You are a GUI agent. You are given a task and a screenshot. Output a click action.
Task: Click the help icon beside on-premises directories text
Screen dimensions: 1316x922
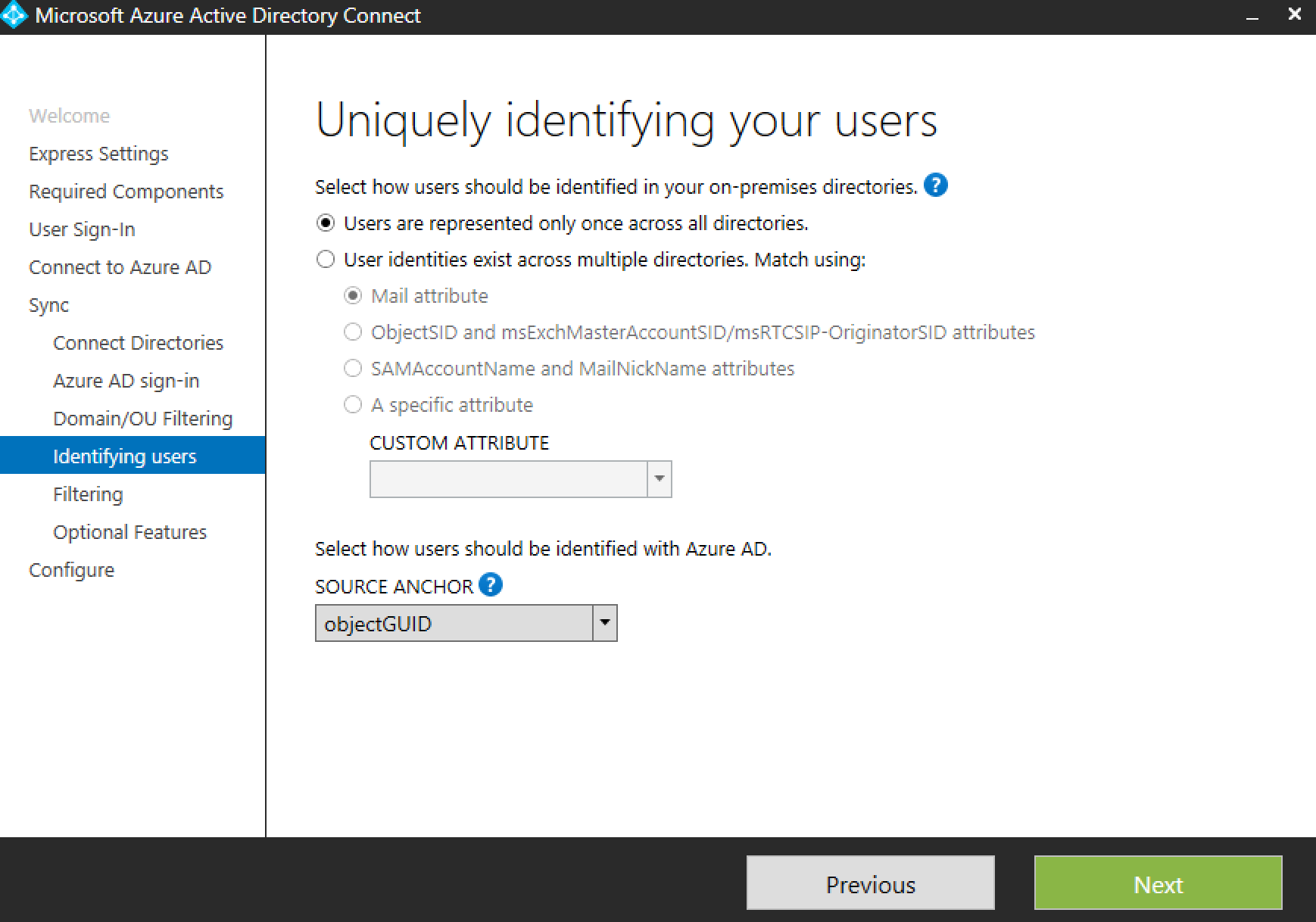(936, 185)
